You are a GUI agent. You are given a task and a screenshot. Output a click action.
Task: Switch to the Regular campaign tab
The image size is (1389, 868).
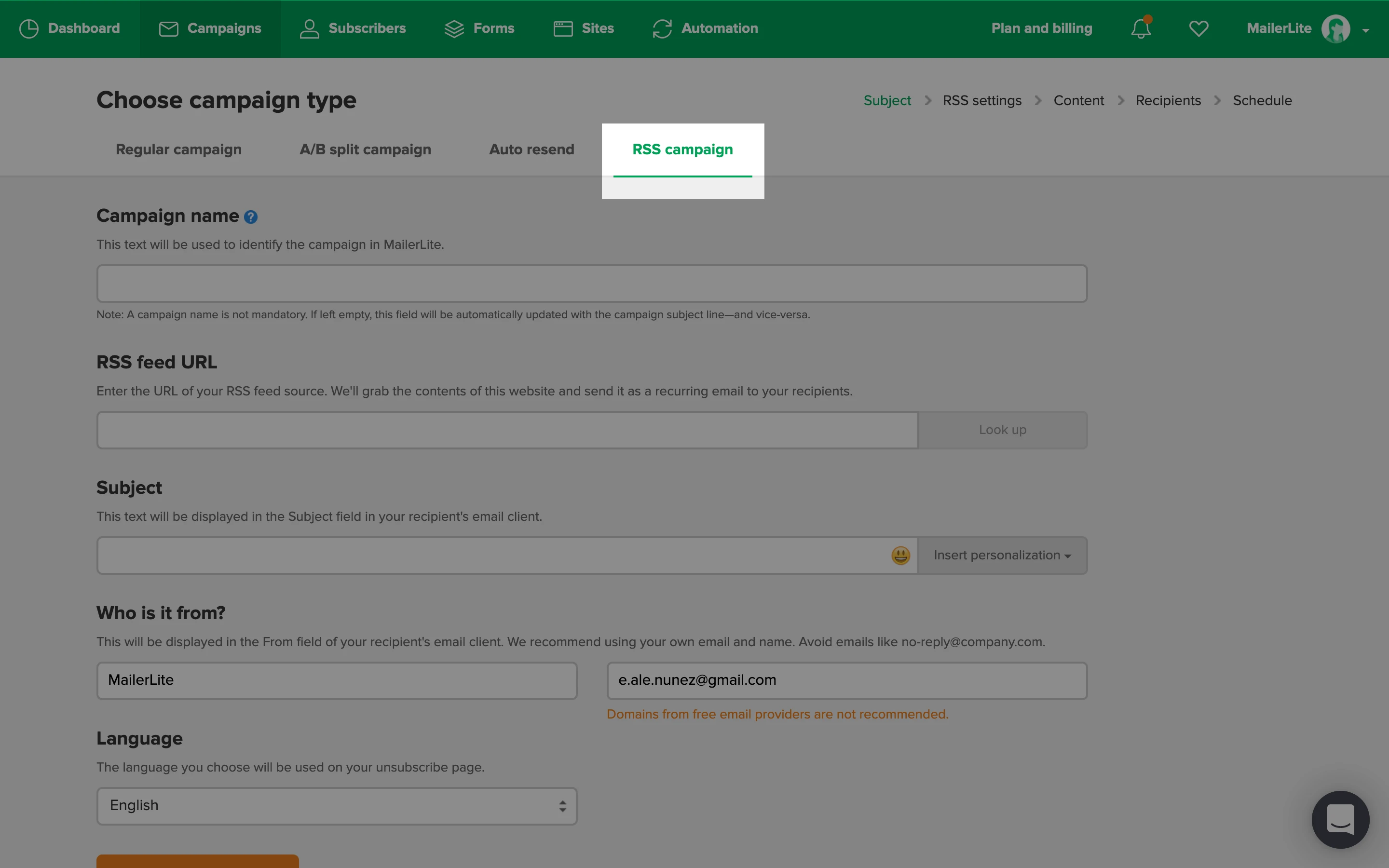[178, 149]
